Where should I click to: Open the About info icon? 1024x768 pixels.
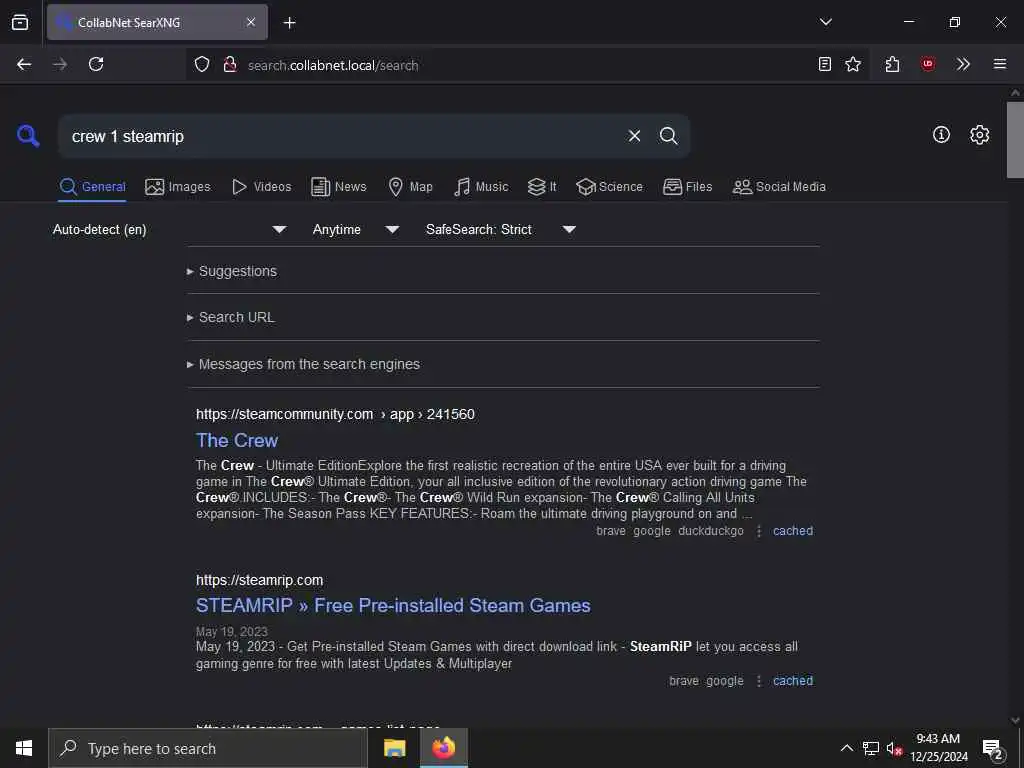tap(941, 135)
